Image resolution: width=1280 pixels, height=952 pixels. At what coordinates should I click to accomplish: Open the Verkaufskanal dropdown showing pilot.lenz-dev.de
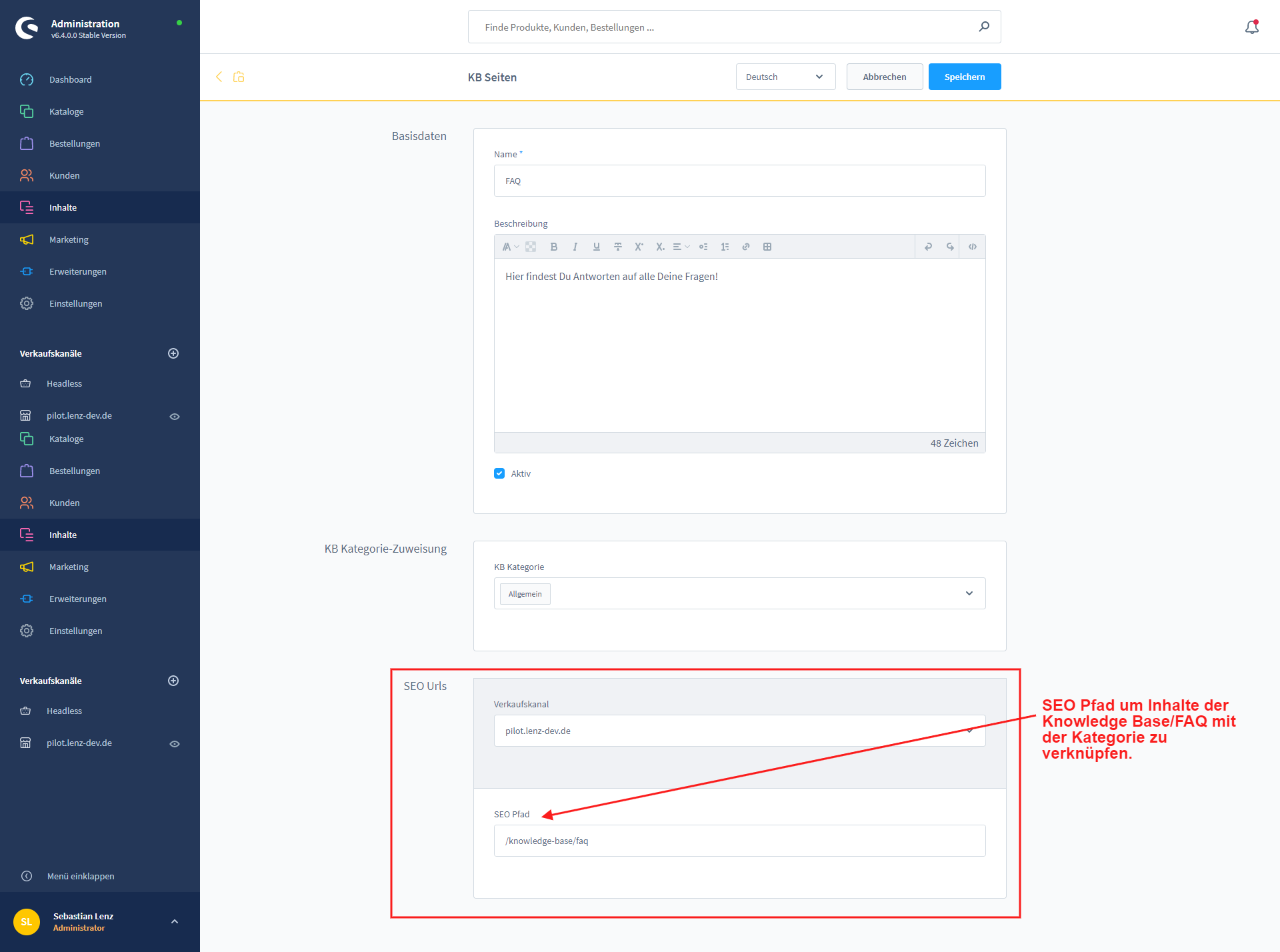(x=739, y=731)
